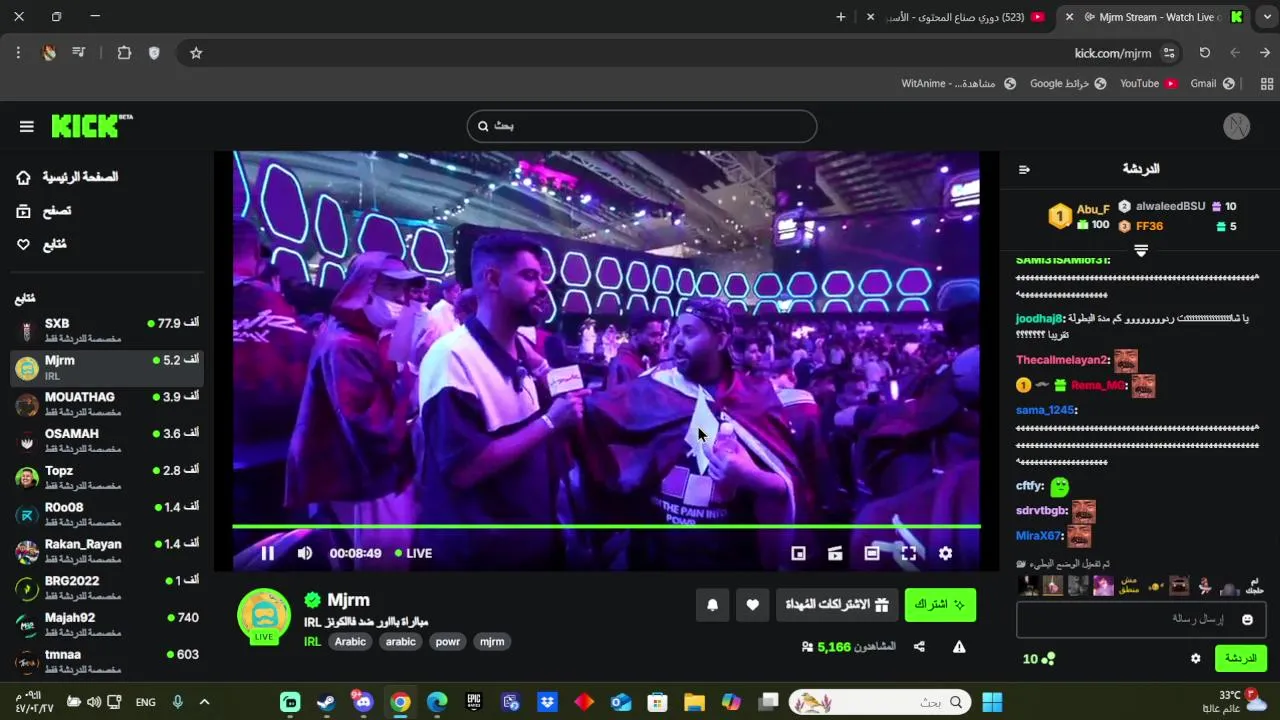Open the Gmail bookmark
The width and height of the screenshot is (1280, 720).
1212,84
